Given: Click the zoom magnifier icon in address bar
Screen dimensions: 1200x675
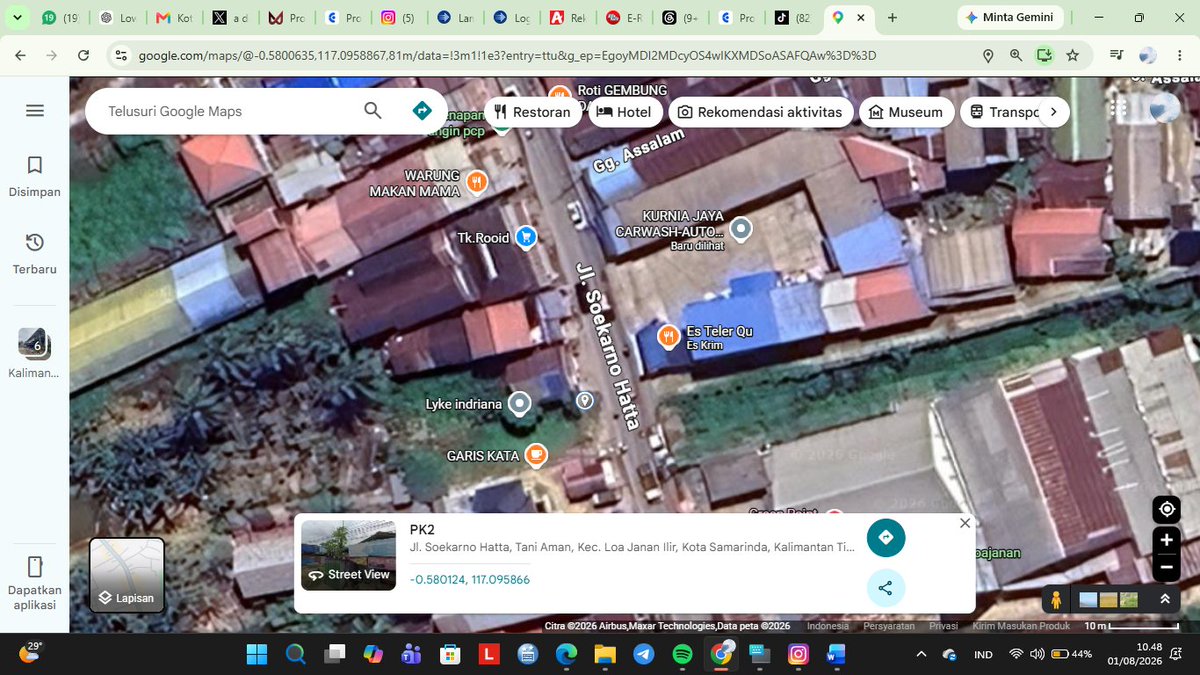Looking at the screenshot, I should point(1016,56).
